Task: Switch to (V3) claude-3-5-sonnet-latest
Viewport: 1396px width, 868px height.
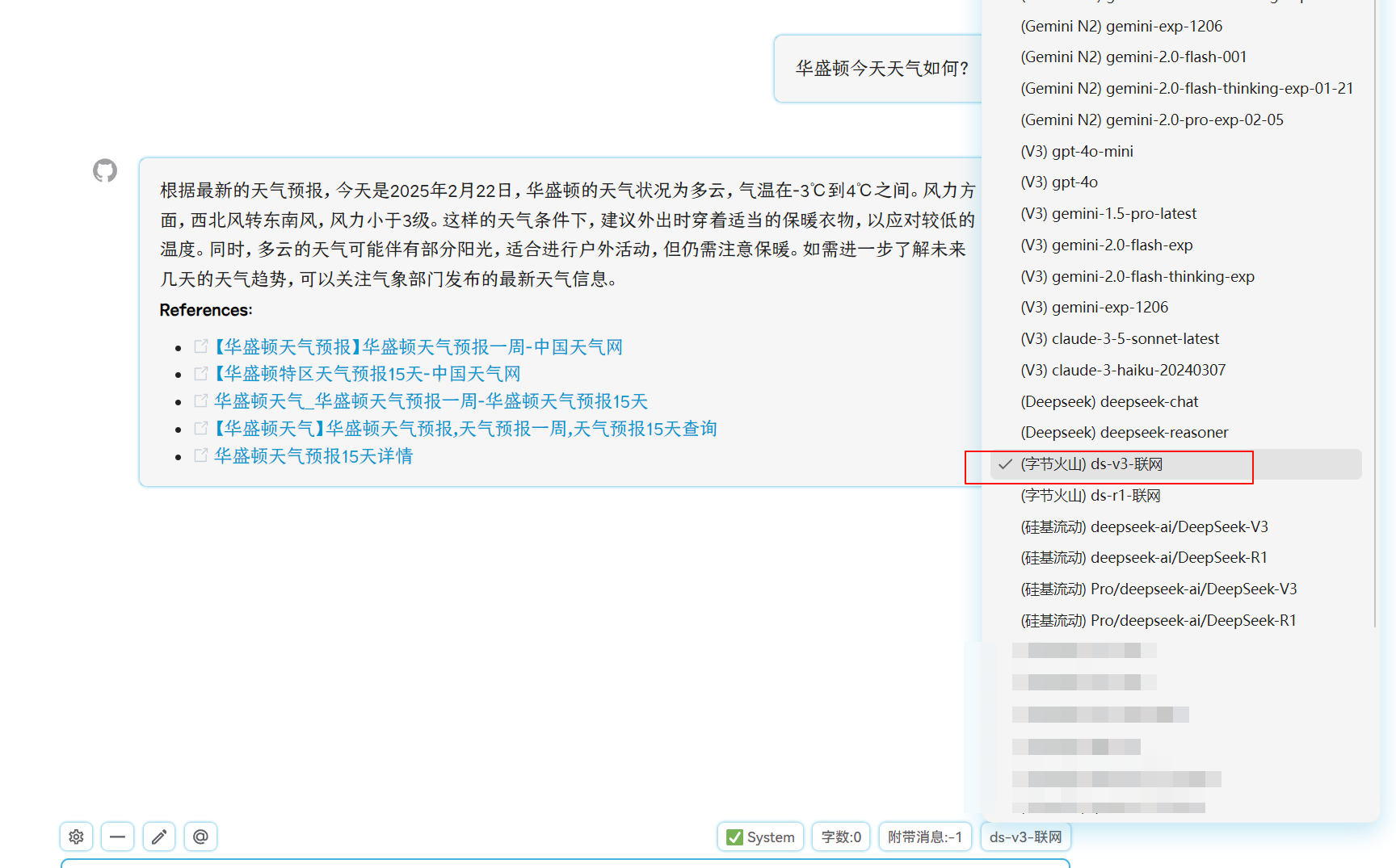Action: (1176, 338)
